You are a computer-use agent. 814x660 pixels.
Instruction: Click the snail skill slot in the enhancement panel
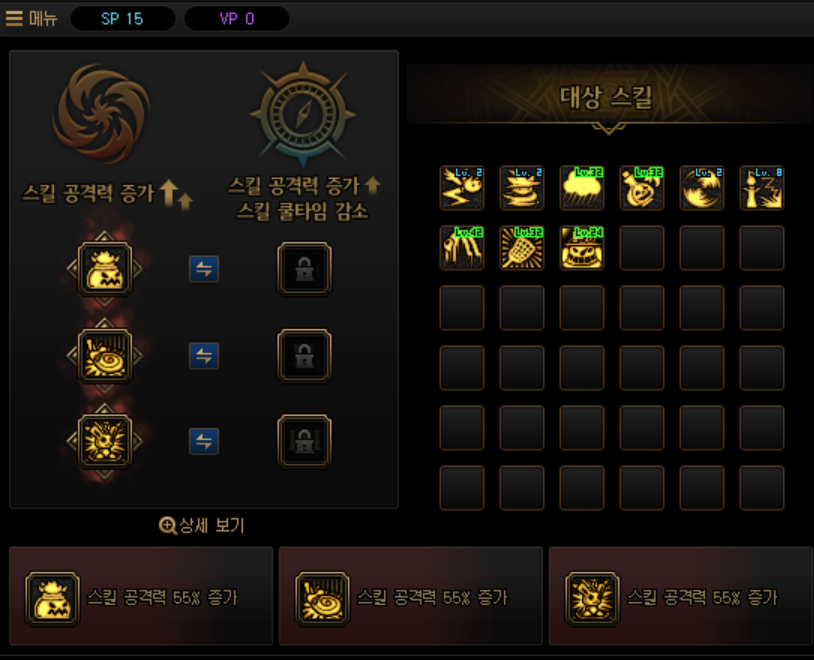[105, 356]
